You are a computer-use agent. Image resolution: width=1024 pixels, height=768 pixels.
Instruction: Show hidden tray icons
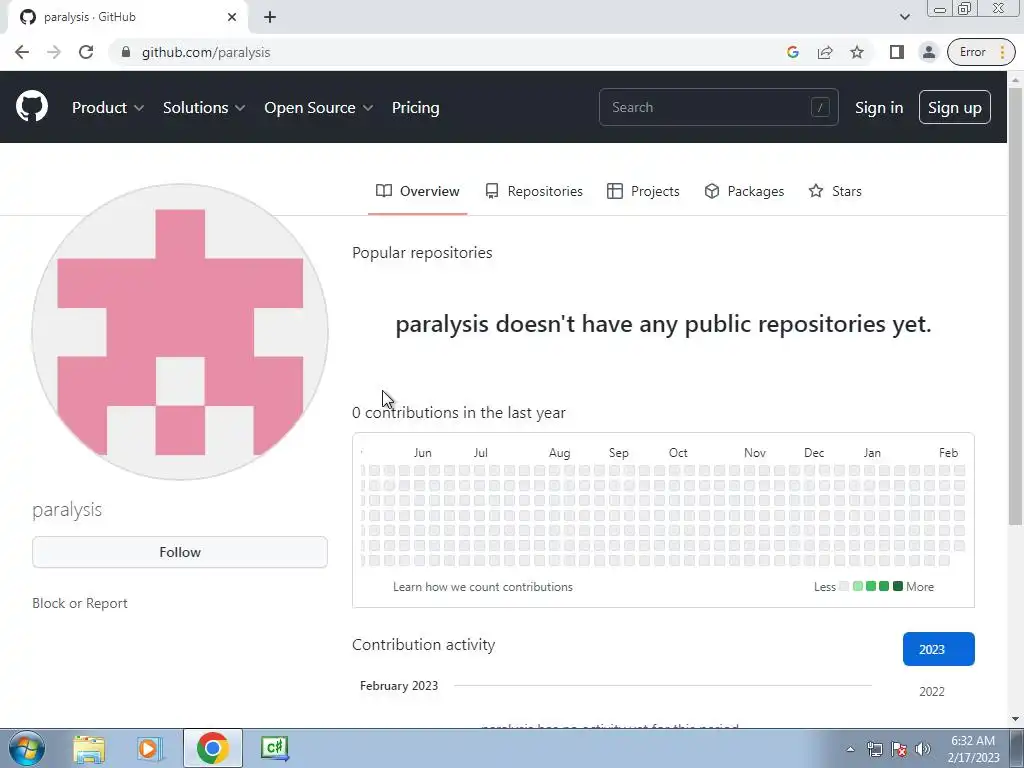pyautogui.click(x=850, y=750)
